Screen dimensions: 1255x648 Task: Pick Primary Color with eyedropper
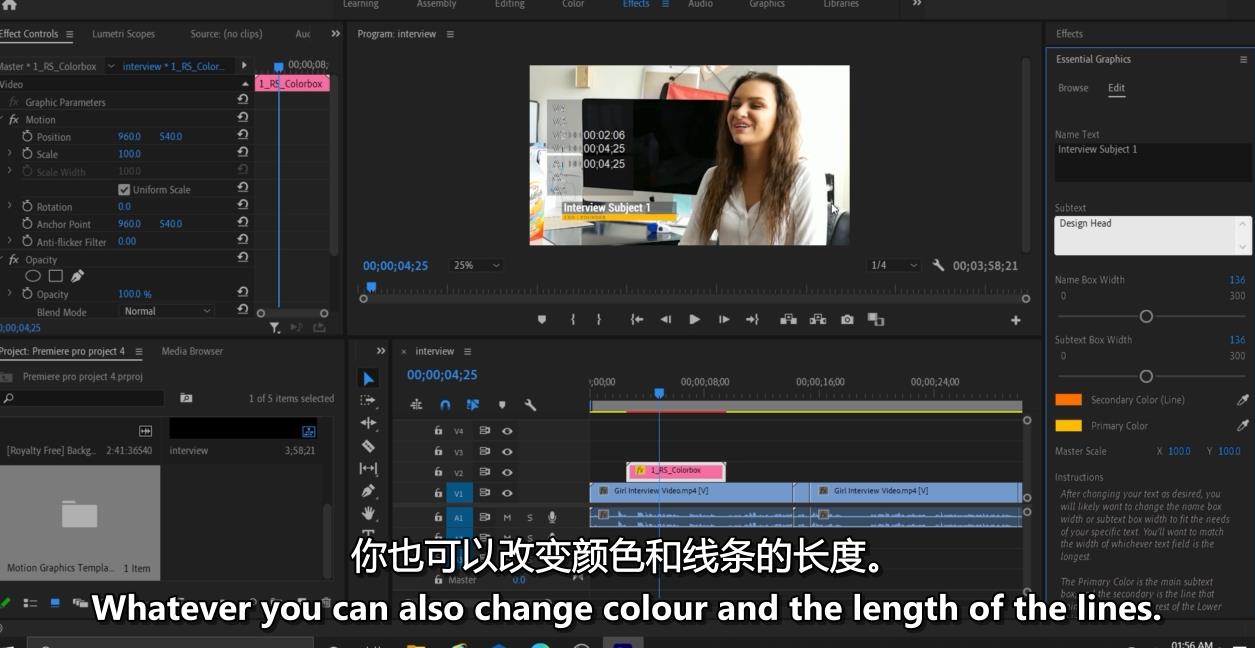(x=1243, y=425)
